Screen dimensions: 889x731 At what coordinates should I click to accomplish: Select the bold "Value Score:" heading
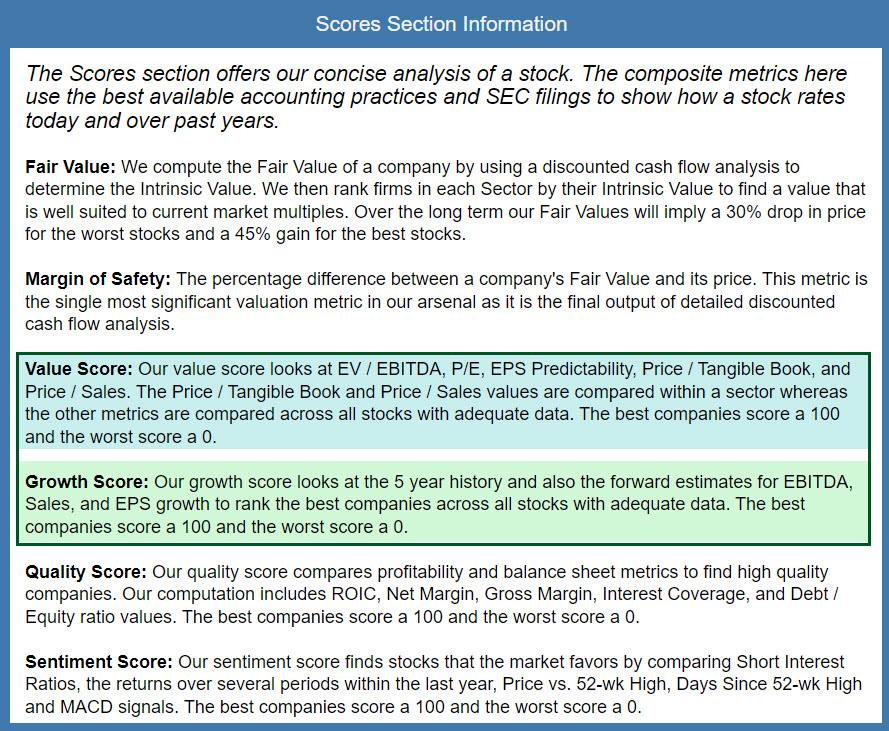pyautogui.click(x=78, y=368)
